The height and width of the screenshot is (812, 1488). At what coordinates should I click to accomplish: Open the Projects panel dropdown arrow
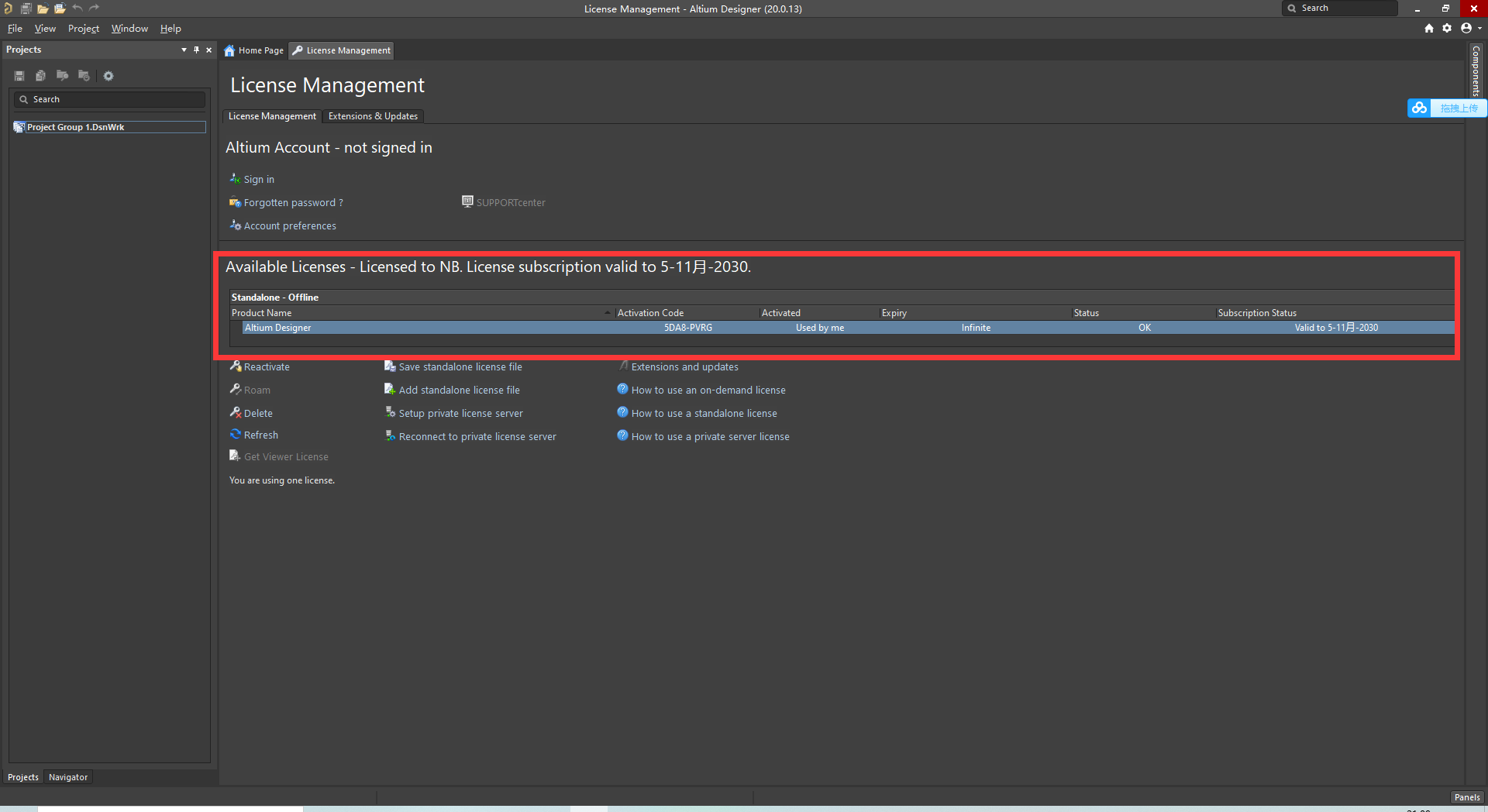[x=184, y=50]
